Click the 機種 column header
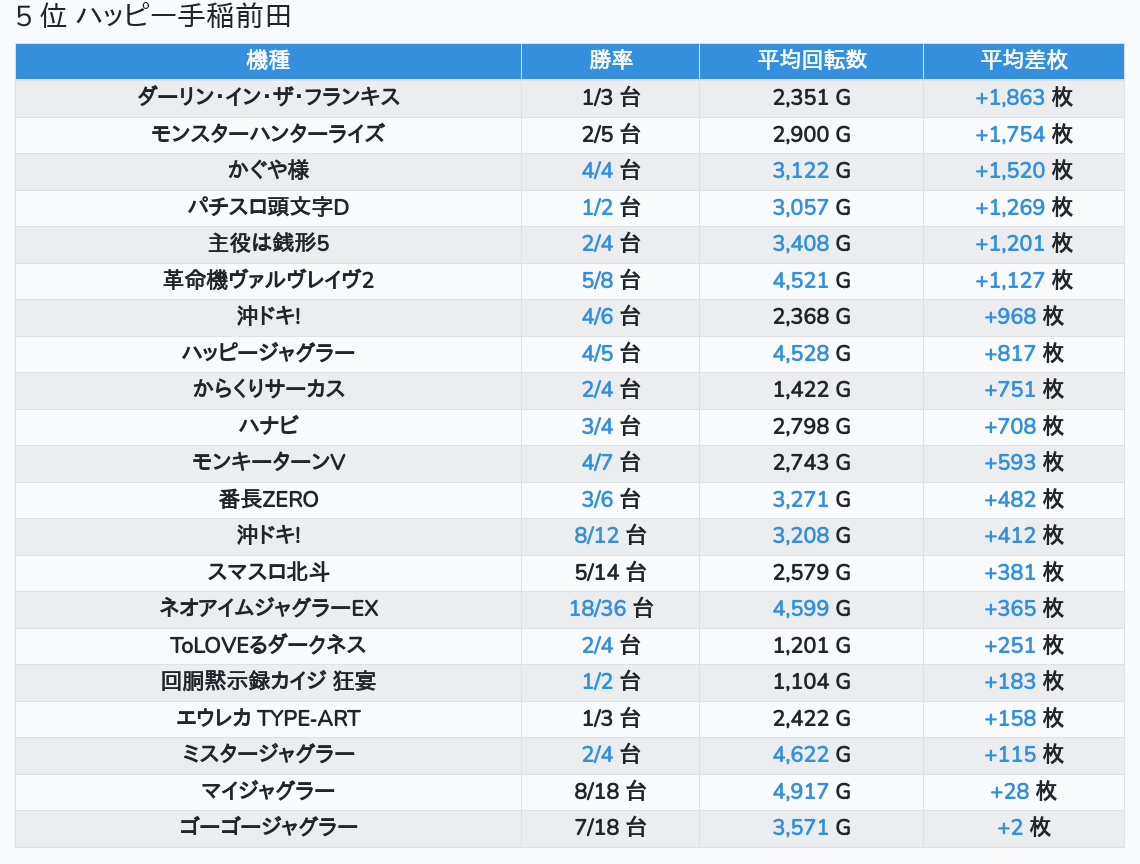Screen dimensions: 1140x864 point(268,60)
